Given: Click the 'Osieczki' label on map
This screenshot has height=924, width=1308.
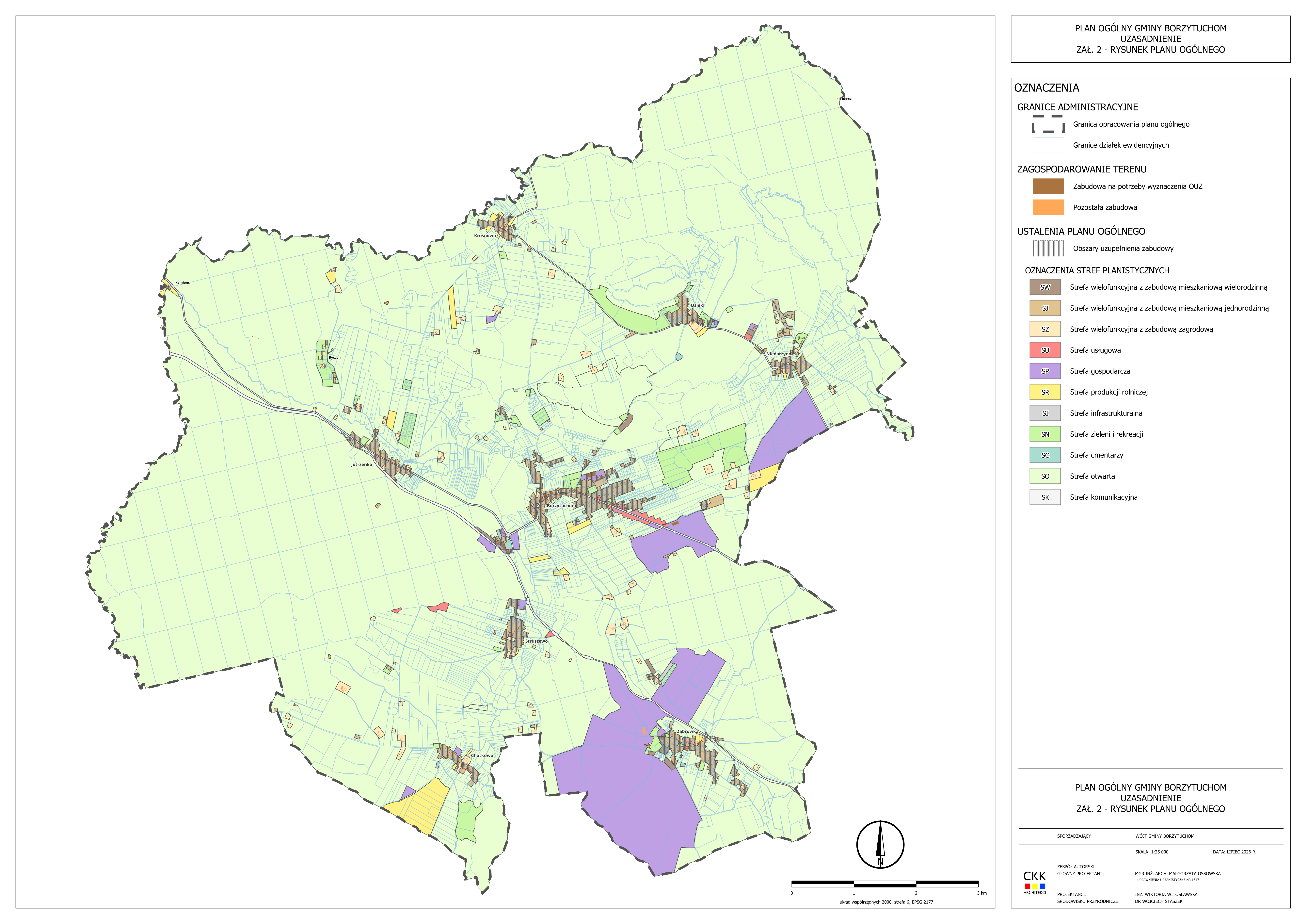Looking at the screenshot, I should (x=845, y=99).
